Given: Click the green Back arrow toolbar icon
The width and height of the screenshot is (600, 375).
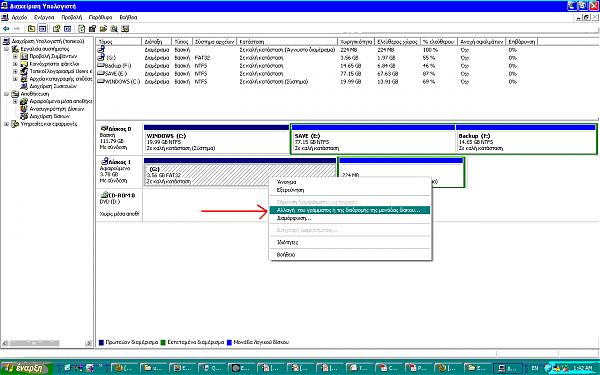Looking at the screenshot, I should (6, 29).
